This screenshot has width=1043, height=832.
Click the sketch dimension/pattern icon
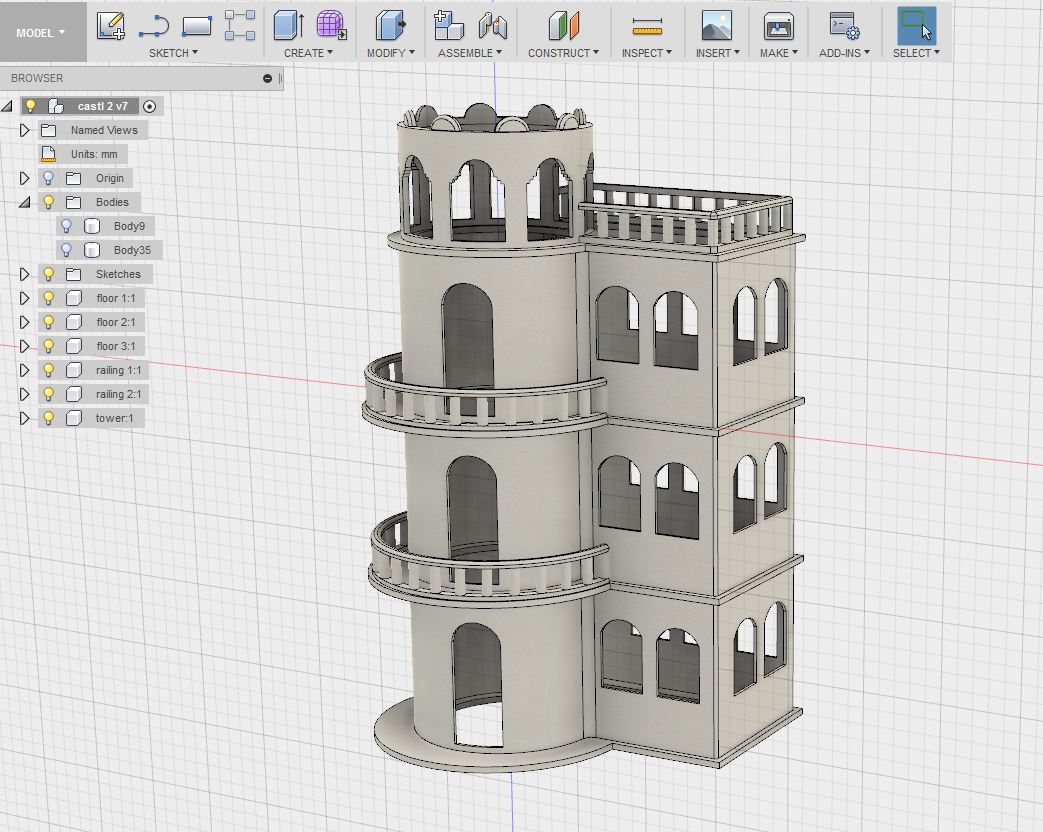coord(239,25)
